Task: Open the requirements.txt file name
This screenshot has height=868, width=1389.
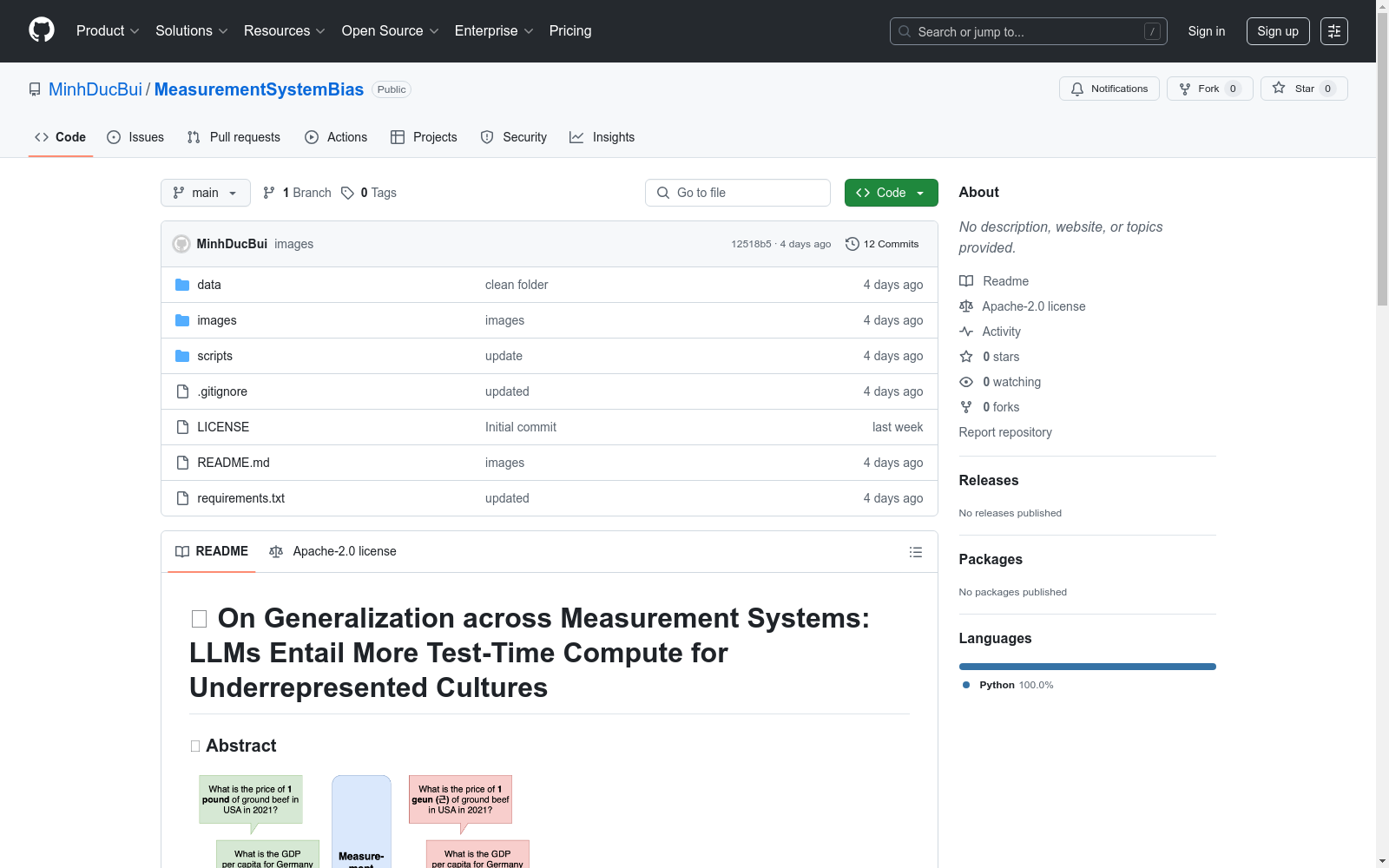Action: 240,498
